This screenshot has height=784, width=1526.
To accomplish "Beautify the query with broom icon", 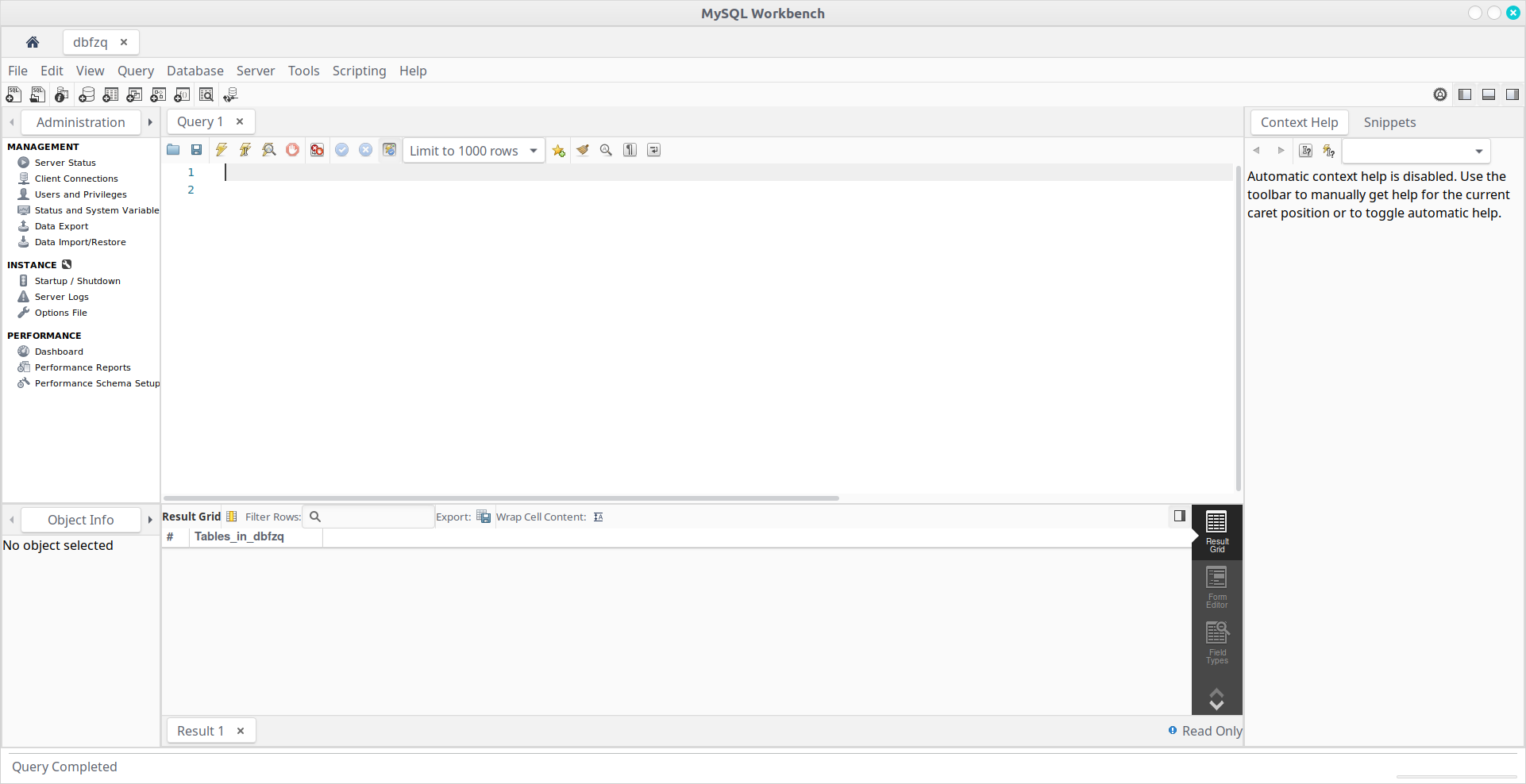I will [x=583, y=150].
